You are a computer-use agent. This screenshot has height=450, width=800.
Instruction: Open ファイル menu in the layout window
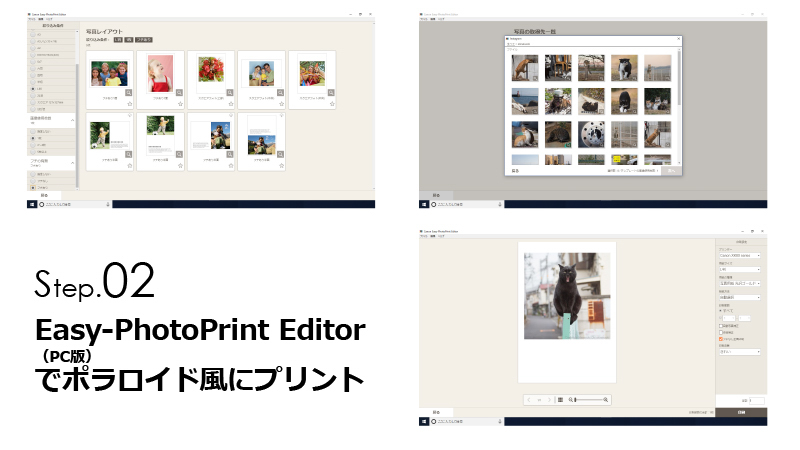pos(32,19)
